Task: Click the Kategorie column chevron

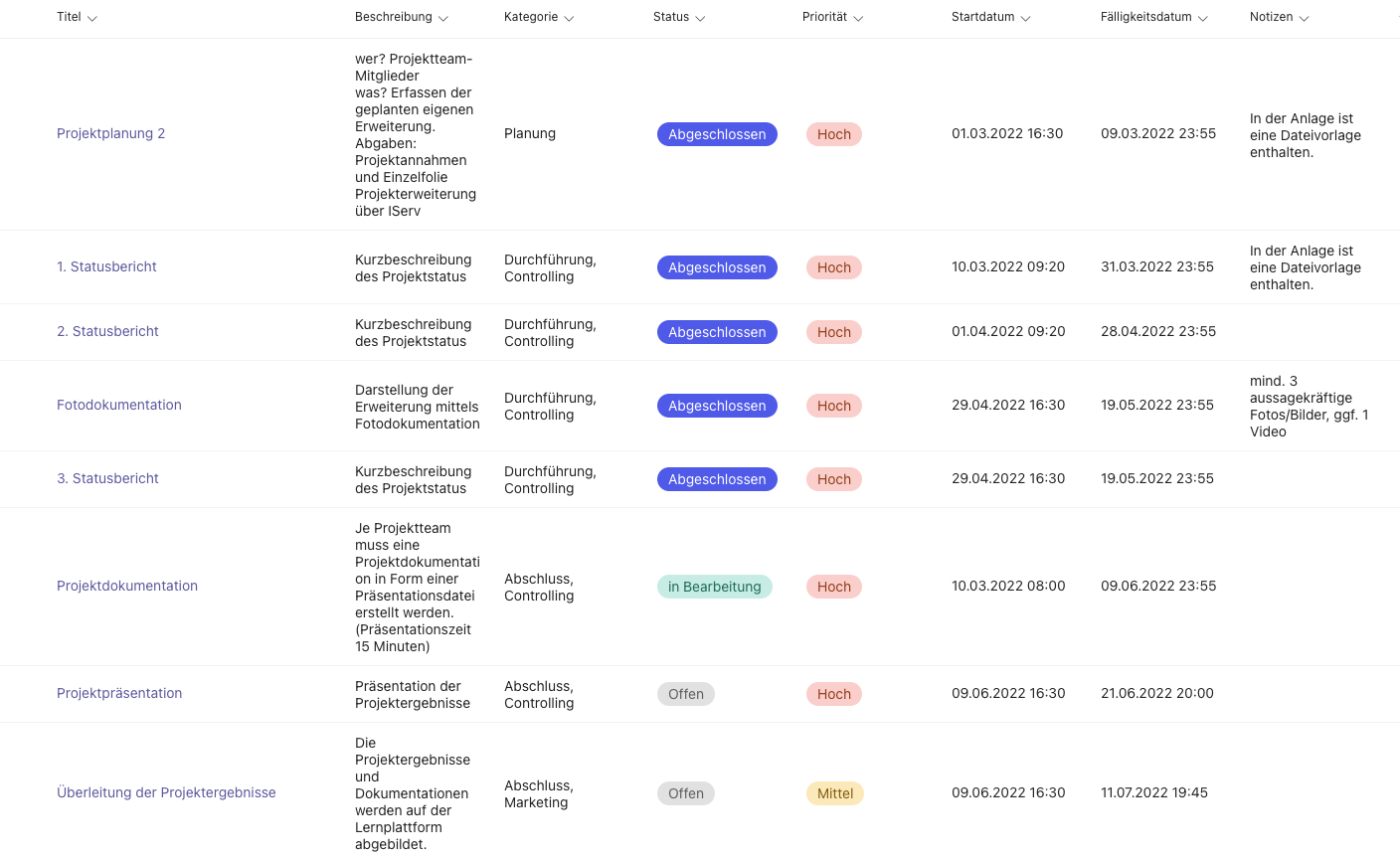Action: click(569, 18)
